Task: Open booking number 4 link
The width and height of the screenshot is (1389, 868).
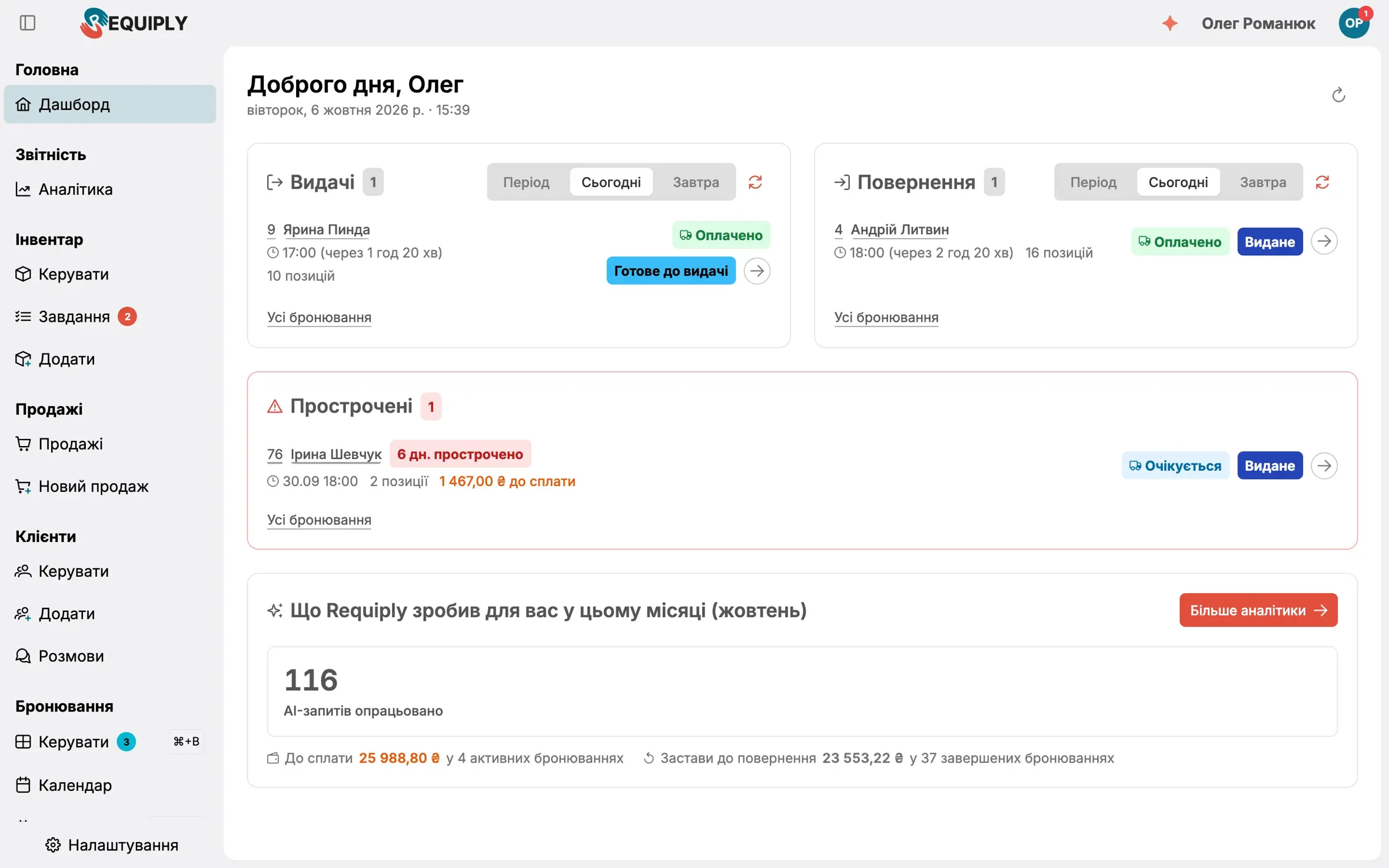Action: point(838,230)
